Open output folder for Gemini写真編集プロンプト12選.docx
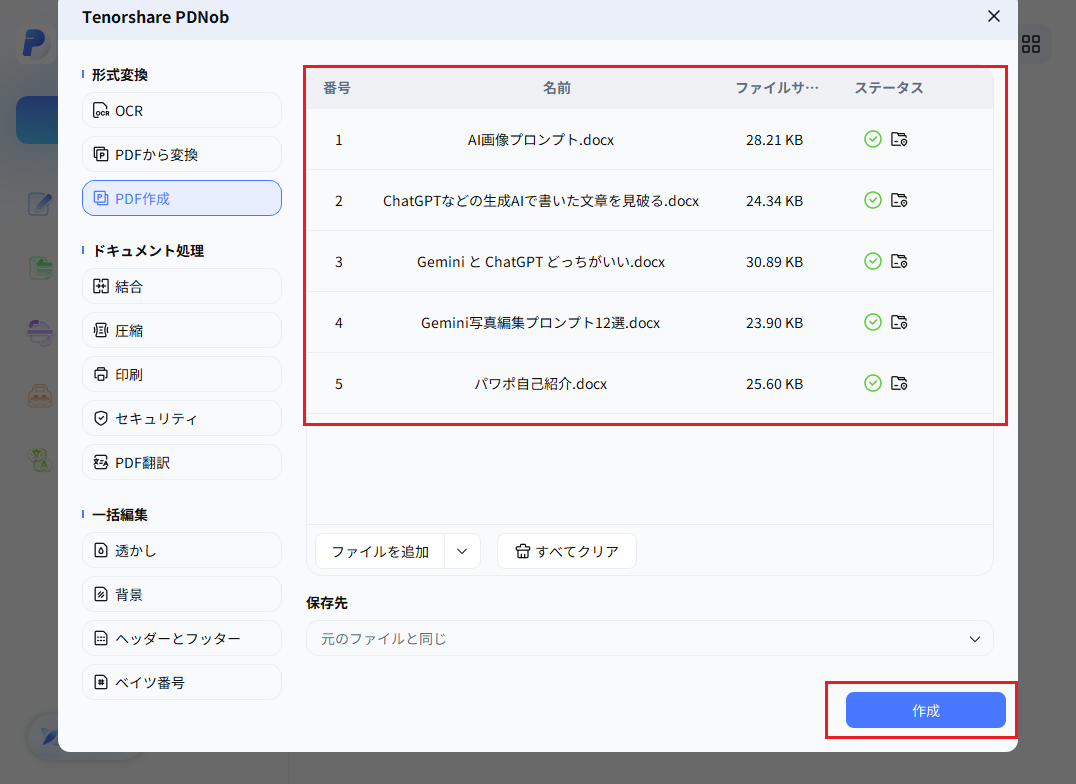Image resolution: width=1076 pixels, height=784 pixels. pos(899,322)
